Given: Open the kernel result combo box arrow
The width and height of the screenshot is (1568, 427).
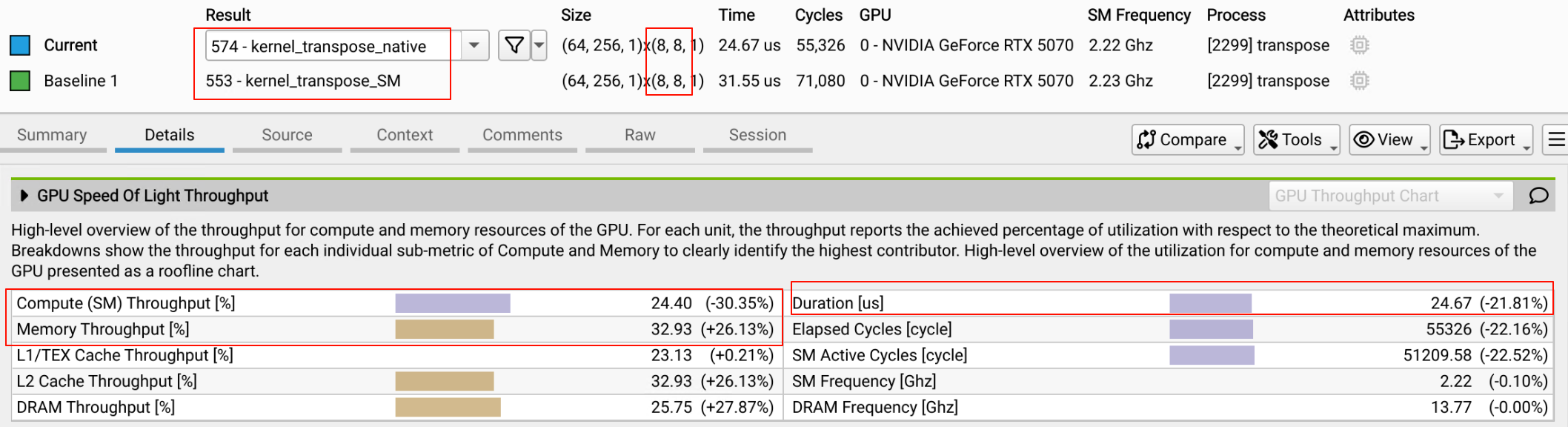Looking at the screenshot, I should tap(474, 46).
